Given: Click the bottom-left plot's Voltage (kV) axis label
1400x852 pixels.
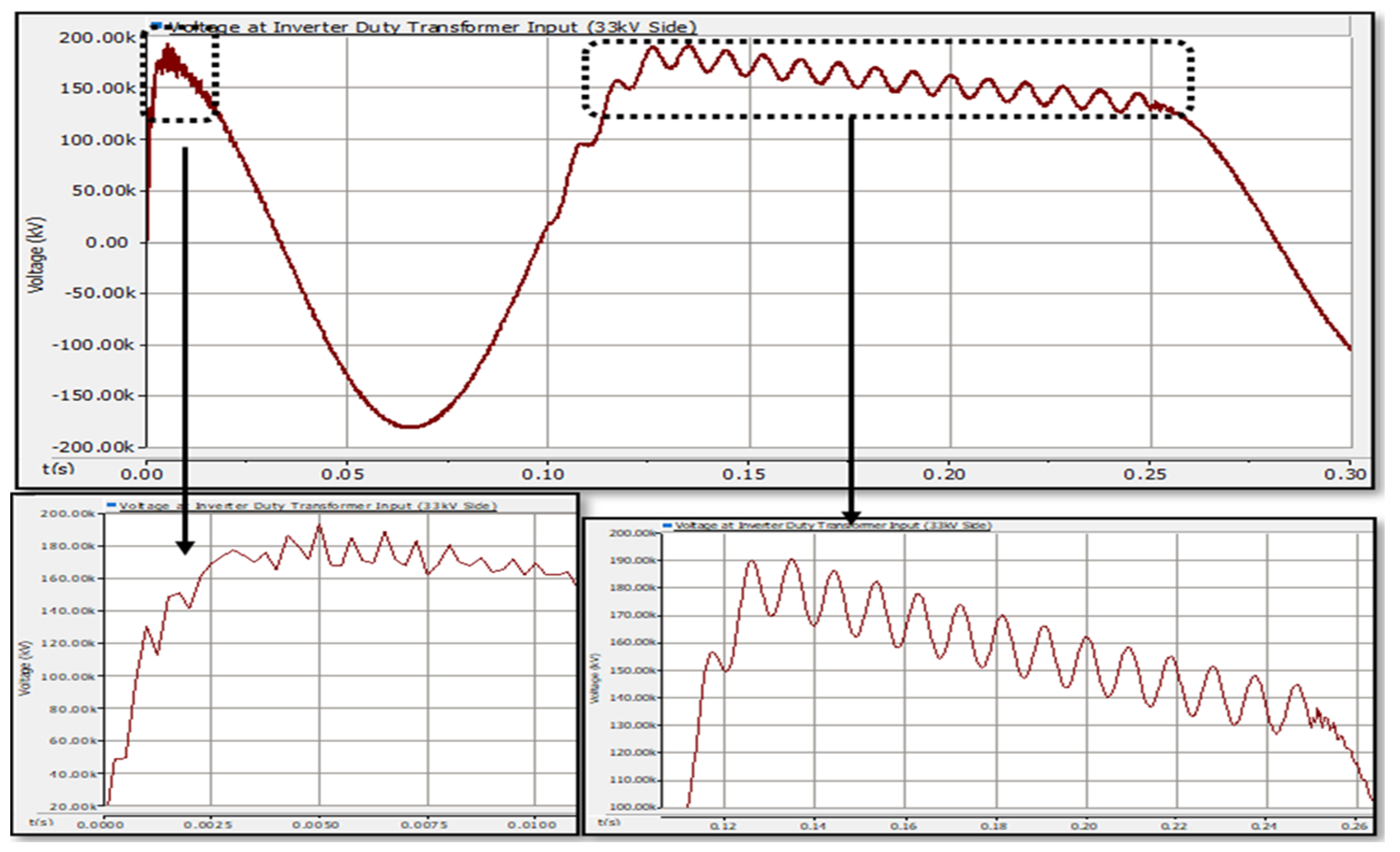Looking at the screenshot, I should pos(25,668).
